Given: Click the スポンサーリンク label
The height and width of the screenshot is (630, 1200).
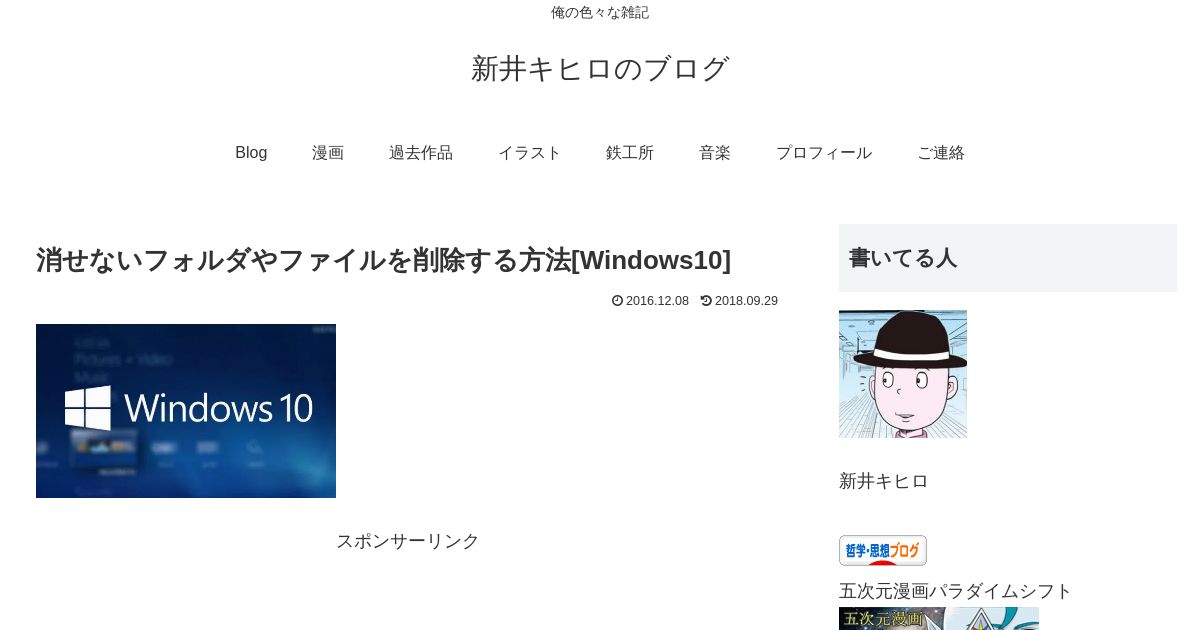Looking at the screenshot, I should point(408,541).
